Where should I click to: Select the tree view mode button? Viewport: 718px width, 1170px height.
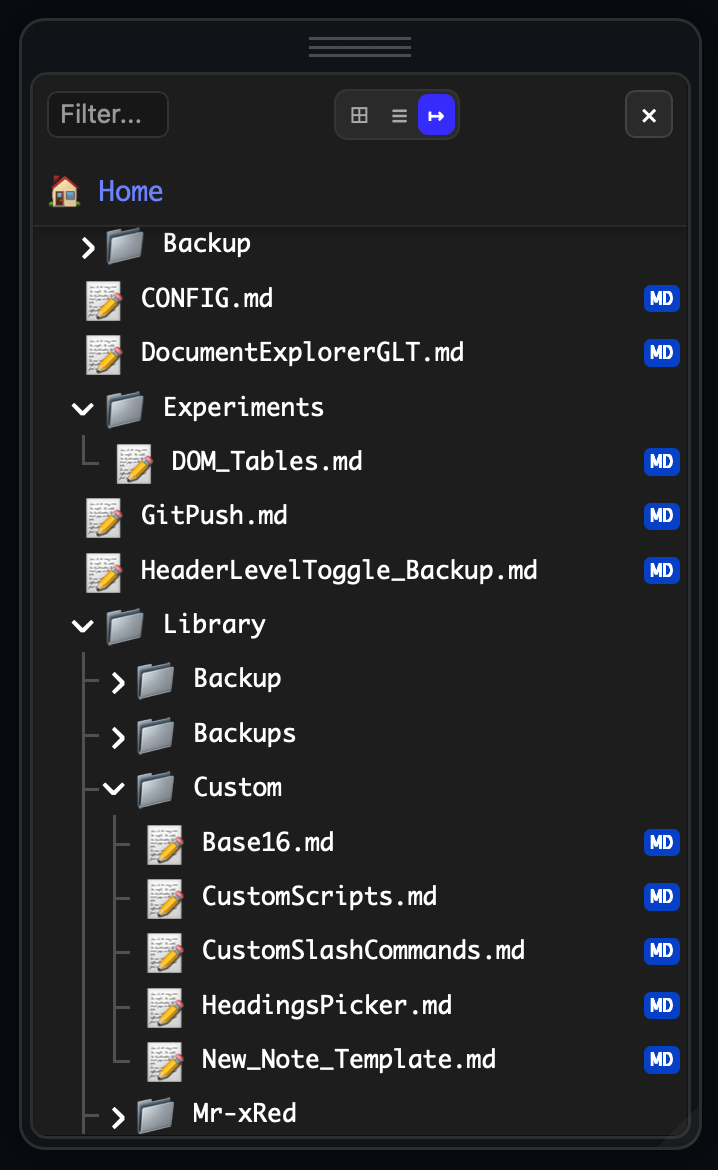click(x=436, y=116)
